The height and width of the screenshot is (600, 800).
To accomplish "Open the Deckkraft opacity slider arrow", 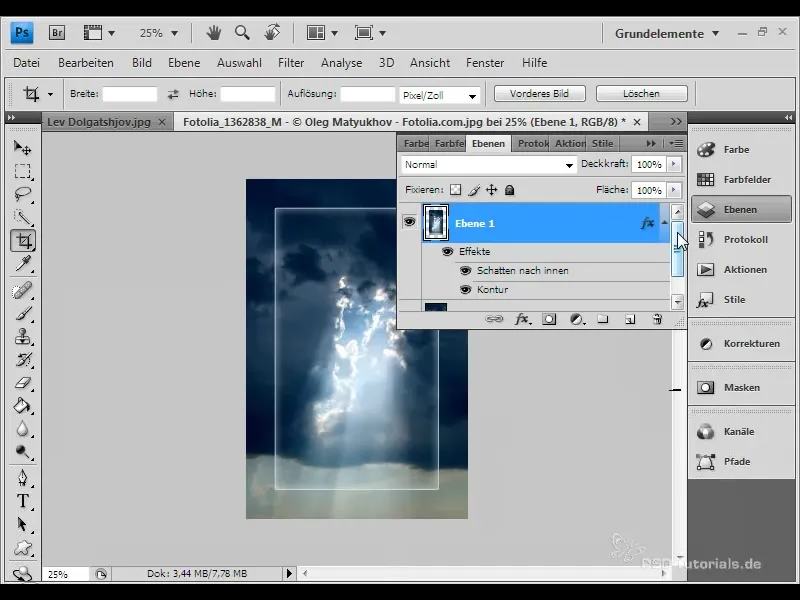I will click(673, 164).
